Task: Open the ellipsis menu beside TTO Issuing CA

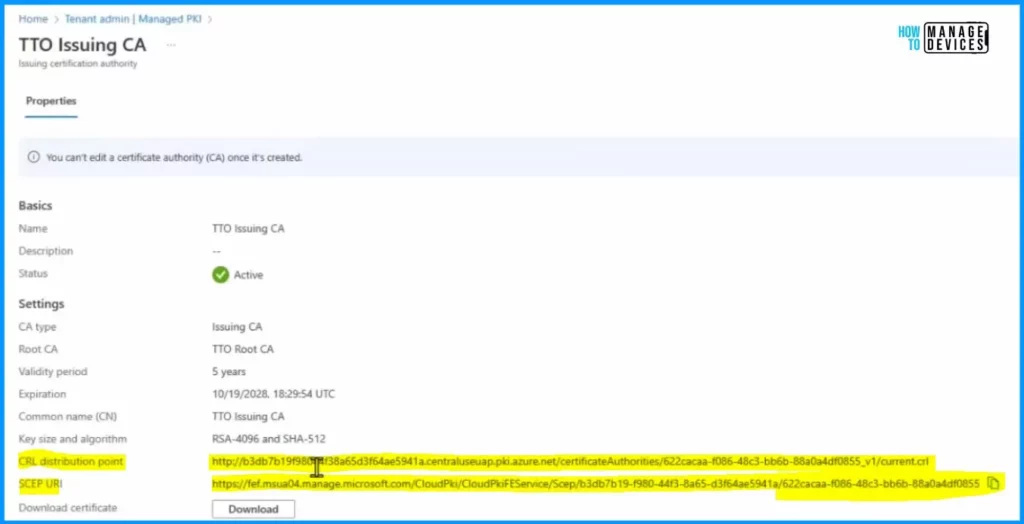Action: coord(171,45)
